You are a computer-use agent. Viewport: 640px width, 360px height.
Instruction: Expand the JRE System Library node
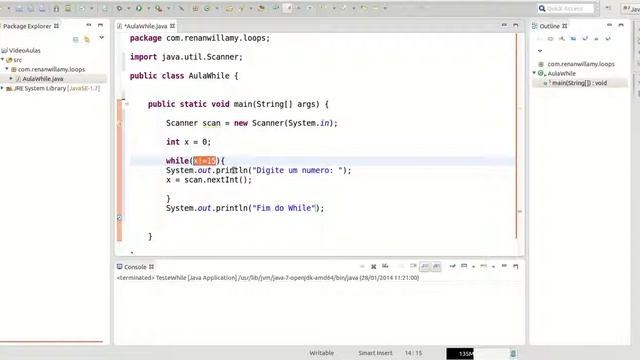2,88
